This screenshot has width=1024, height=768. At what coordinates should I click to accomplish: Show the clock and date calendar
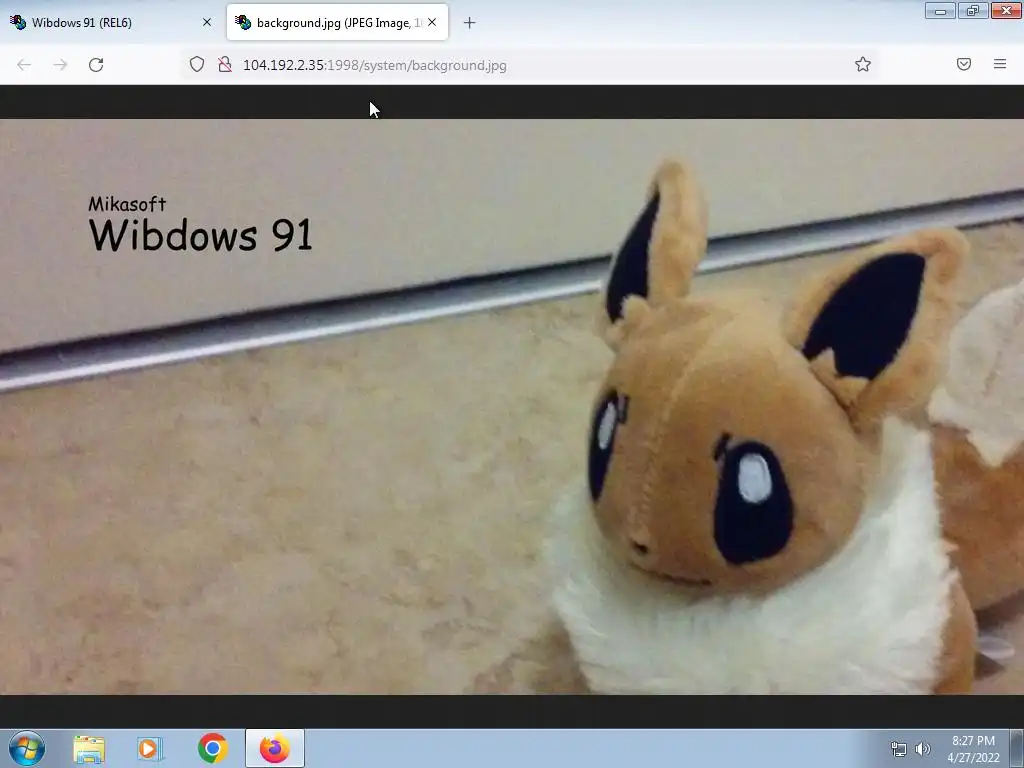973,749
